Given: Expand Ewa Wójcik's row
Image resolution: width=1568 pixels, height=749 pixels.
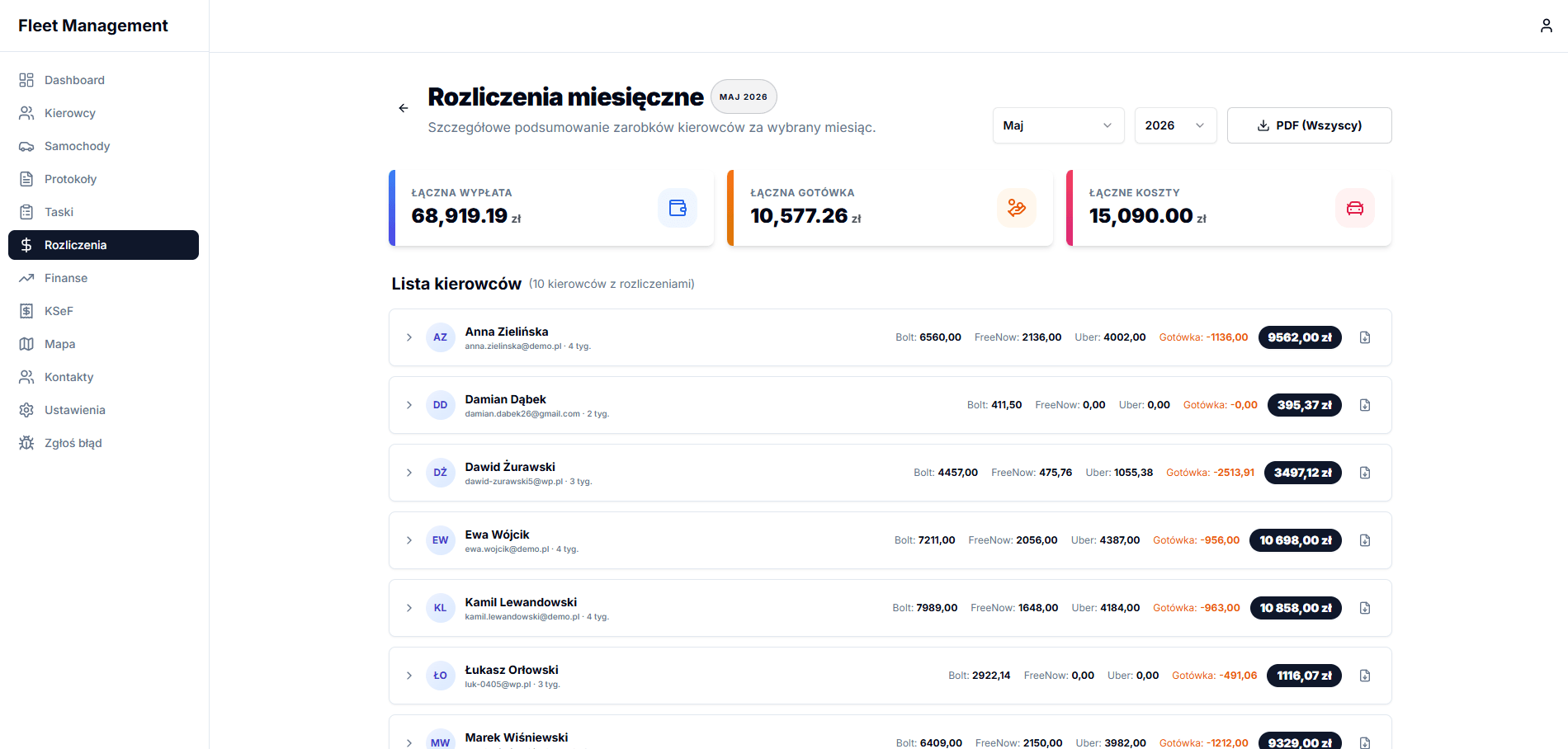Looking at the screenshot, I should [409, 540].
